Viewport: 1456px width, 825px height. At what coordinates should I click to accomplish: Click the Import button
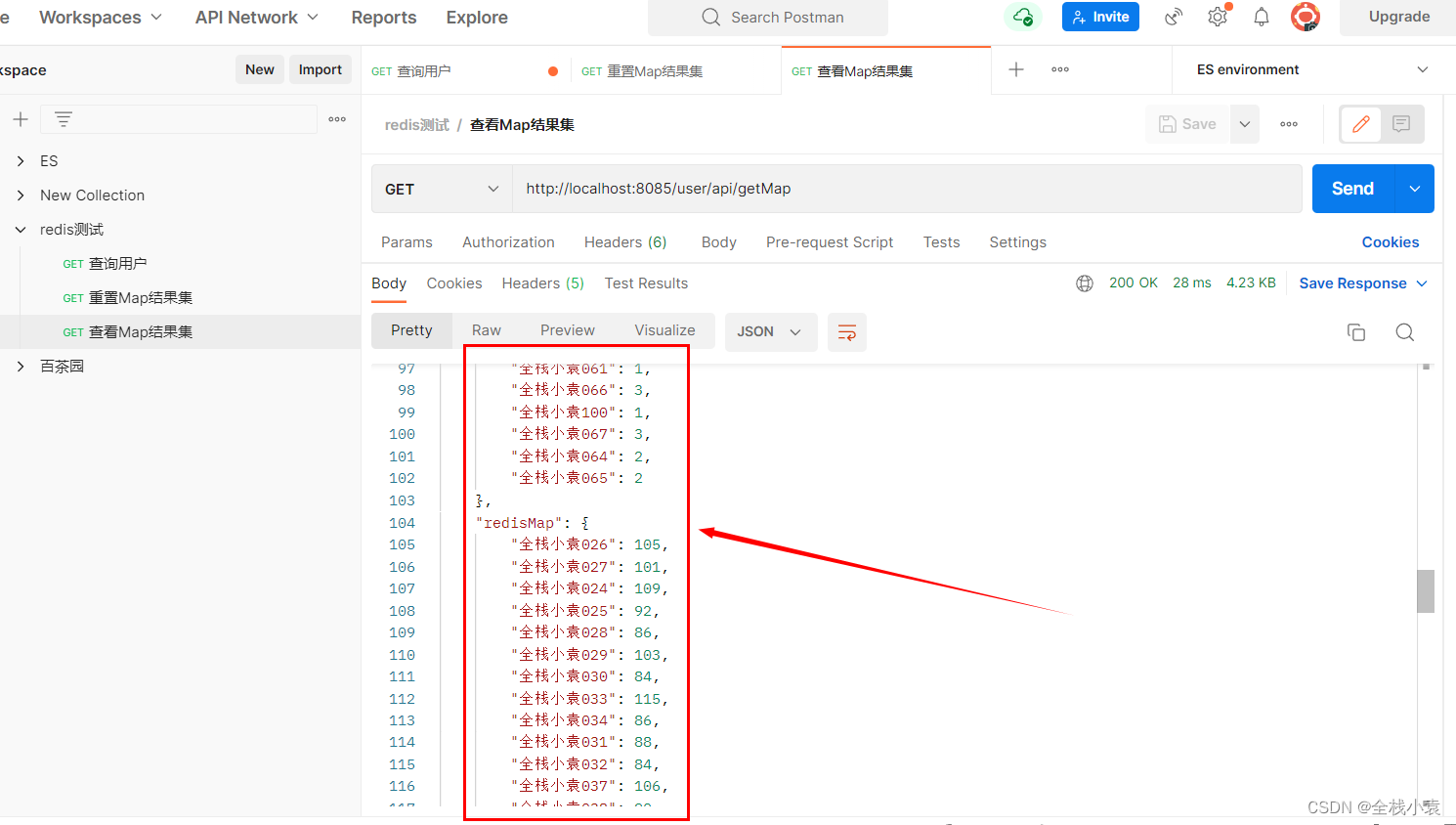pyautogui.click(x=321, y=69)
